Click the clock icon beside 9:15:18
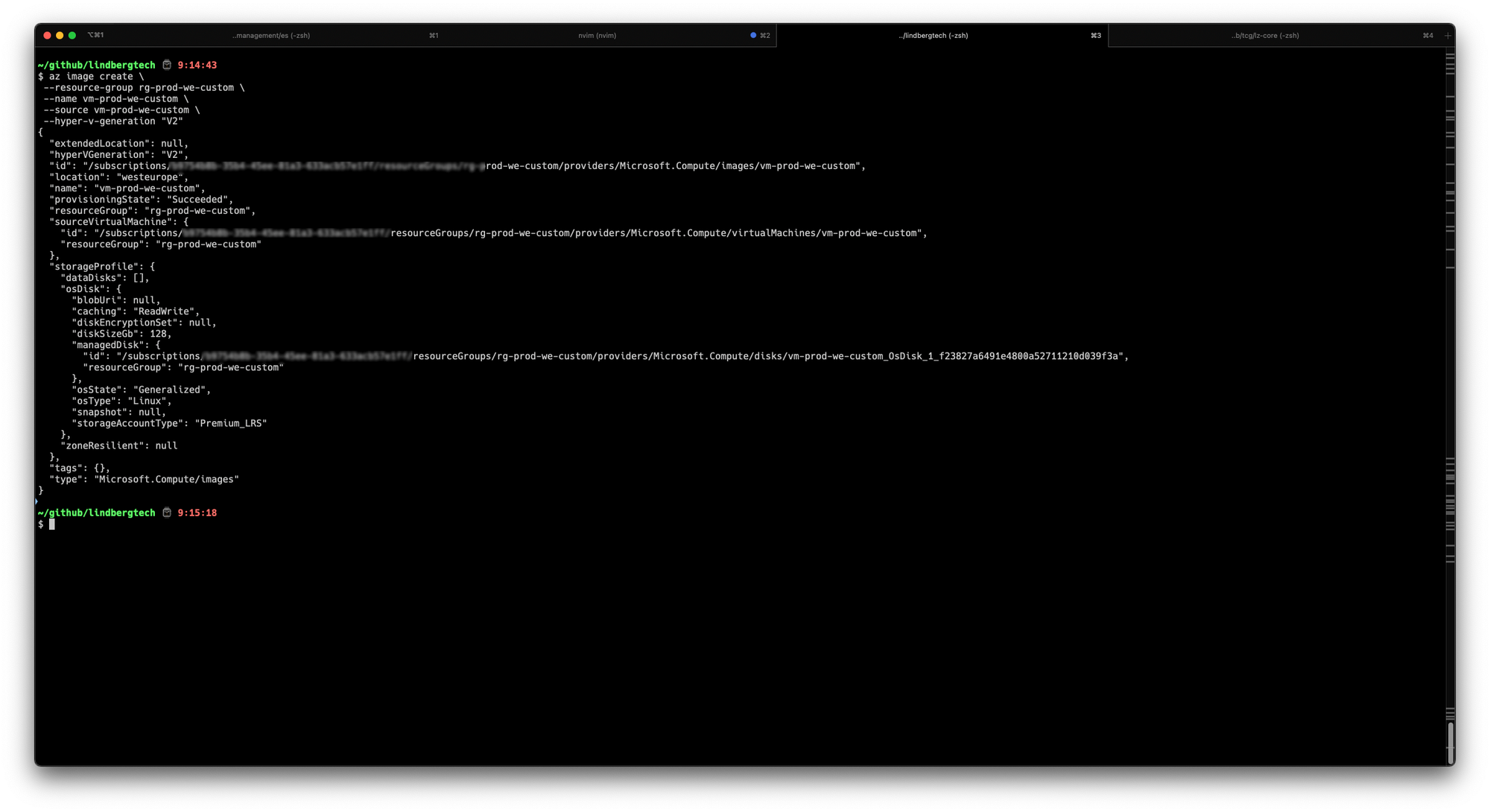Screen dimensions: 1490x812 pyautogui.click(x=167, y=513)
